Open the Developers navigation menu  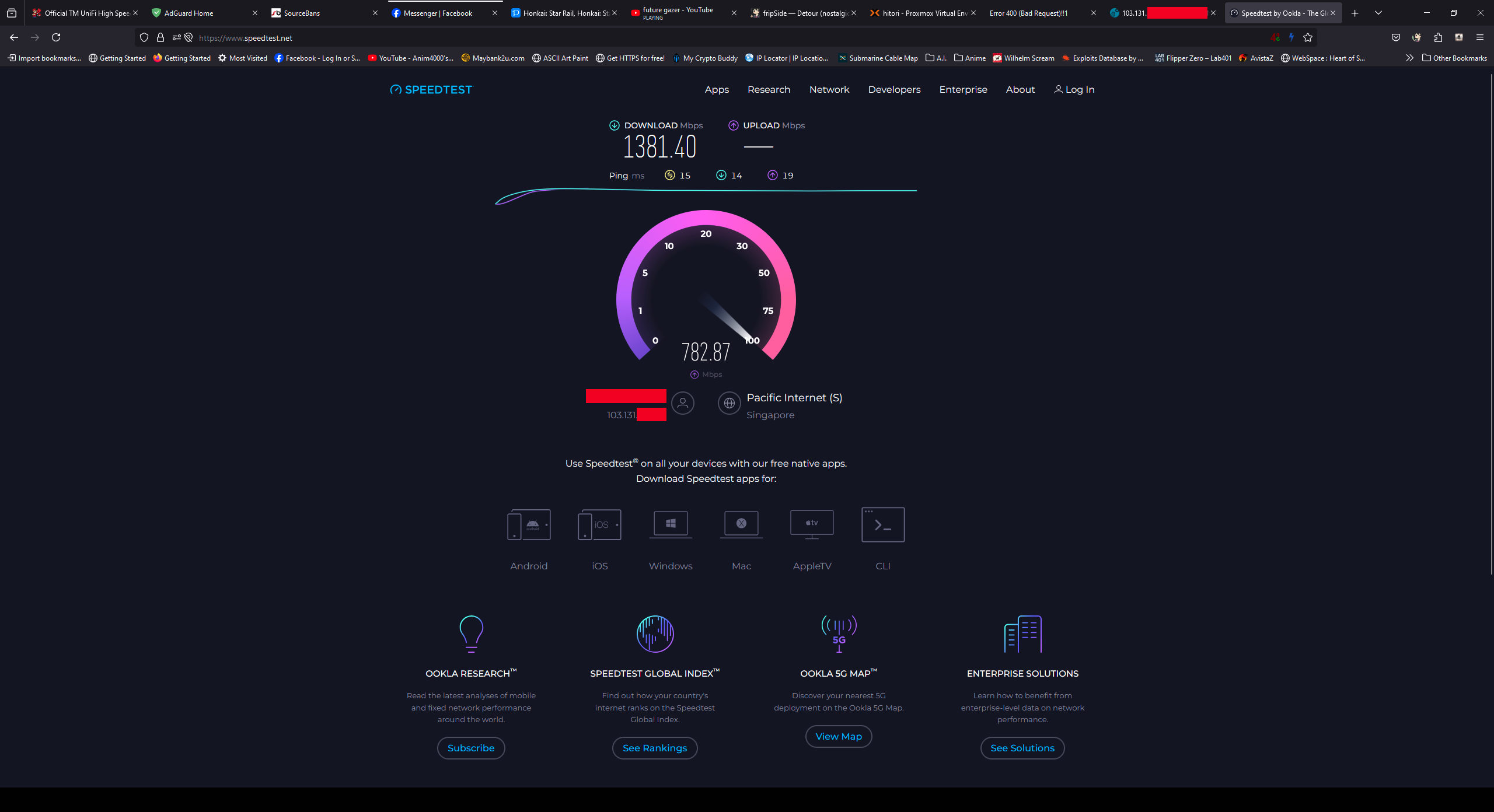tap(894, 89)
